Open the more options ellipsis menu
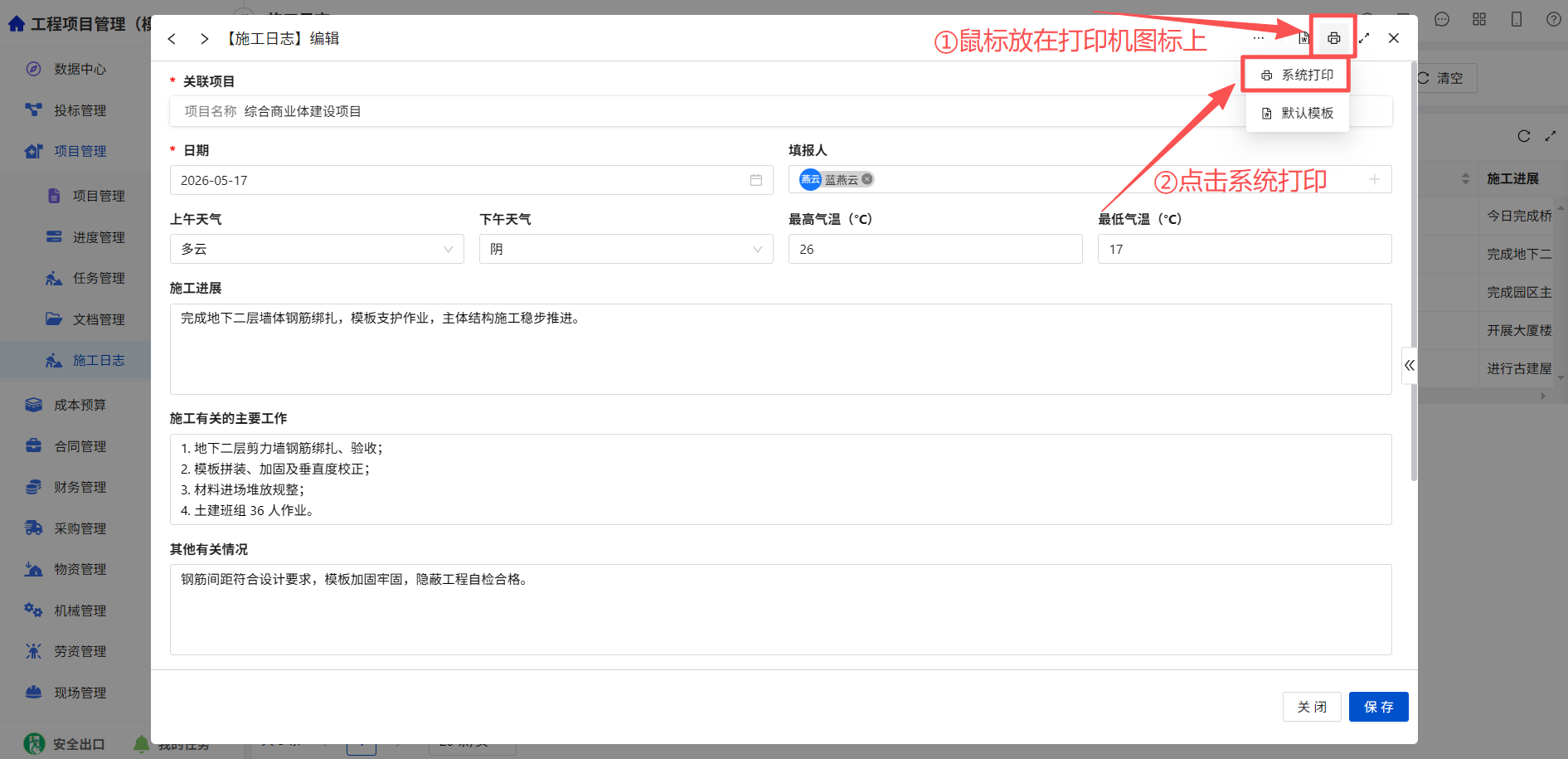Viewport: 1568px width, 759px height. pos(1259,38)
